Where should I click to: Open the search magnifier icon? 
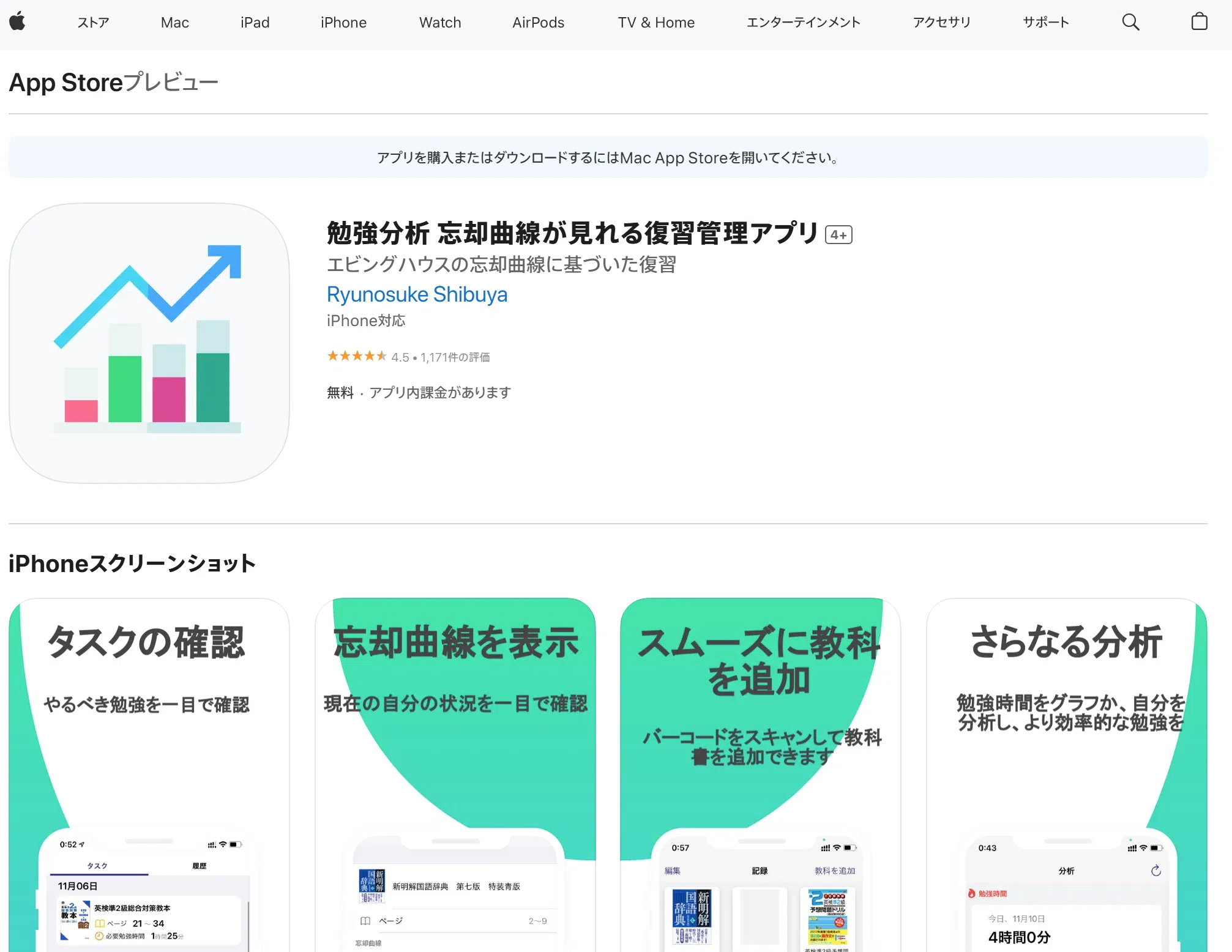coord(1130,22)
